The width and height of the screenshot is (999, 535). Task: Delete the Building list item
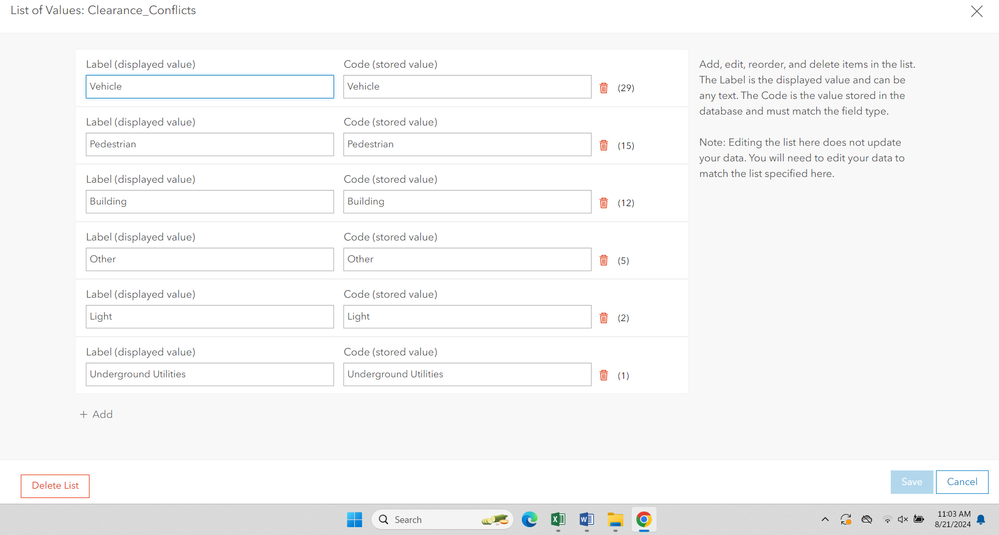[x=603, y=203]
